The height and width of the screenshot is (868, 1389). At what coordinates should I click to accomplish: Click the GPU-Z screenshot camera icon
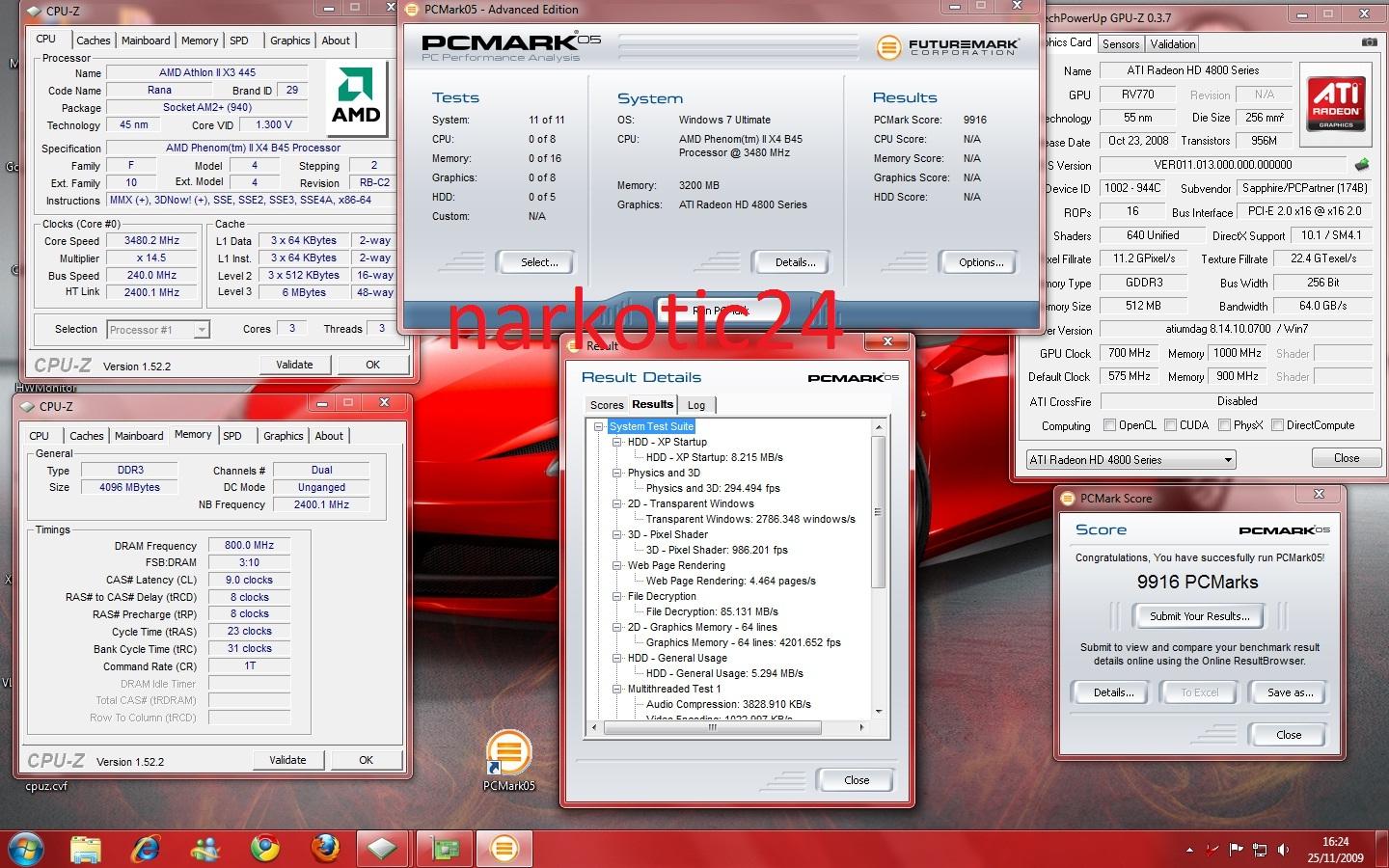click(x=1369, y=42)
